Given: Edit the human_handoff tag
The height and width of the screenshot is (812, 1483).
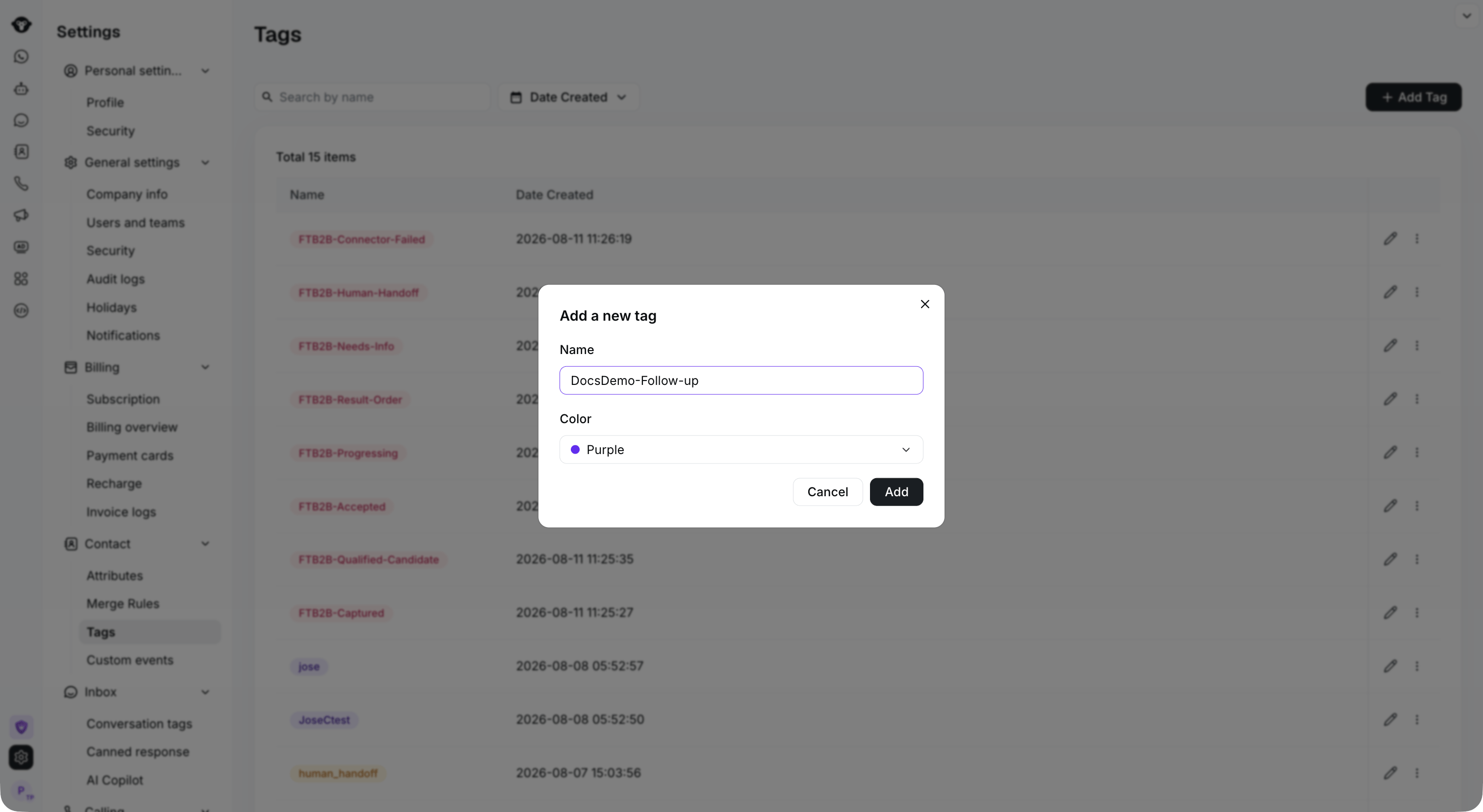Looking at the screenshot, I should (x=1390, y=773).
